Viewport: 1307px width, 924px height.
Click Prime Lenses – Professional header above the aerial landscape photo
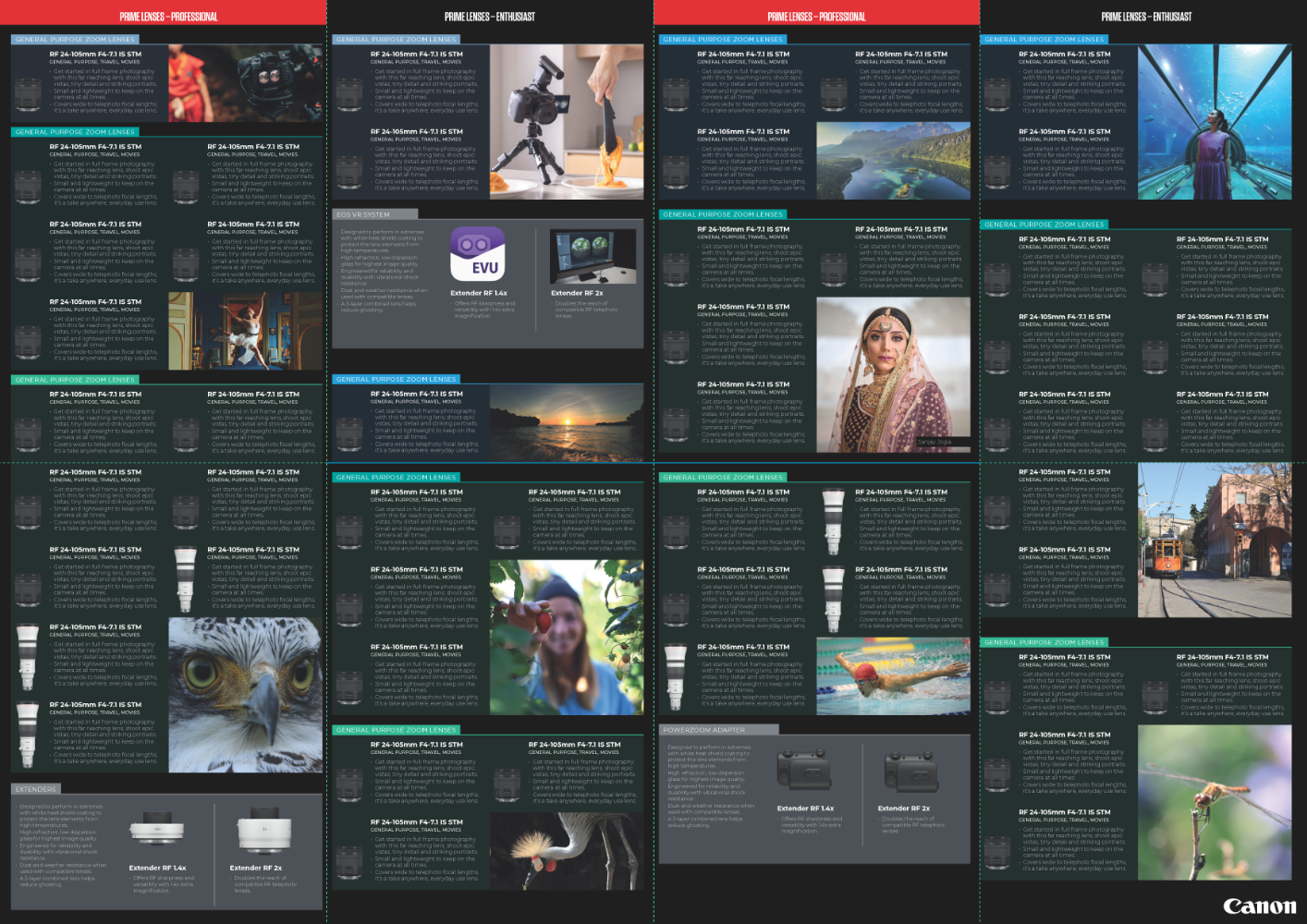click(816, 17)
